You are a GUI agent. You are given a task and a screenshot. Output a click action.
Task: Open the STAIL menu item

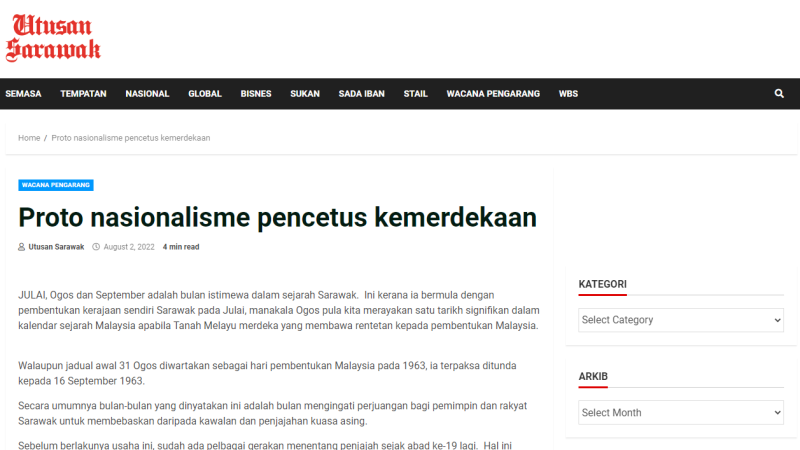point(415,94)
